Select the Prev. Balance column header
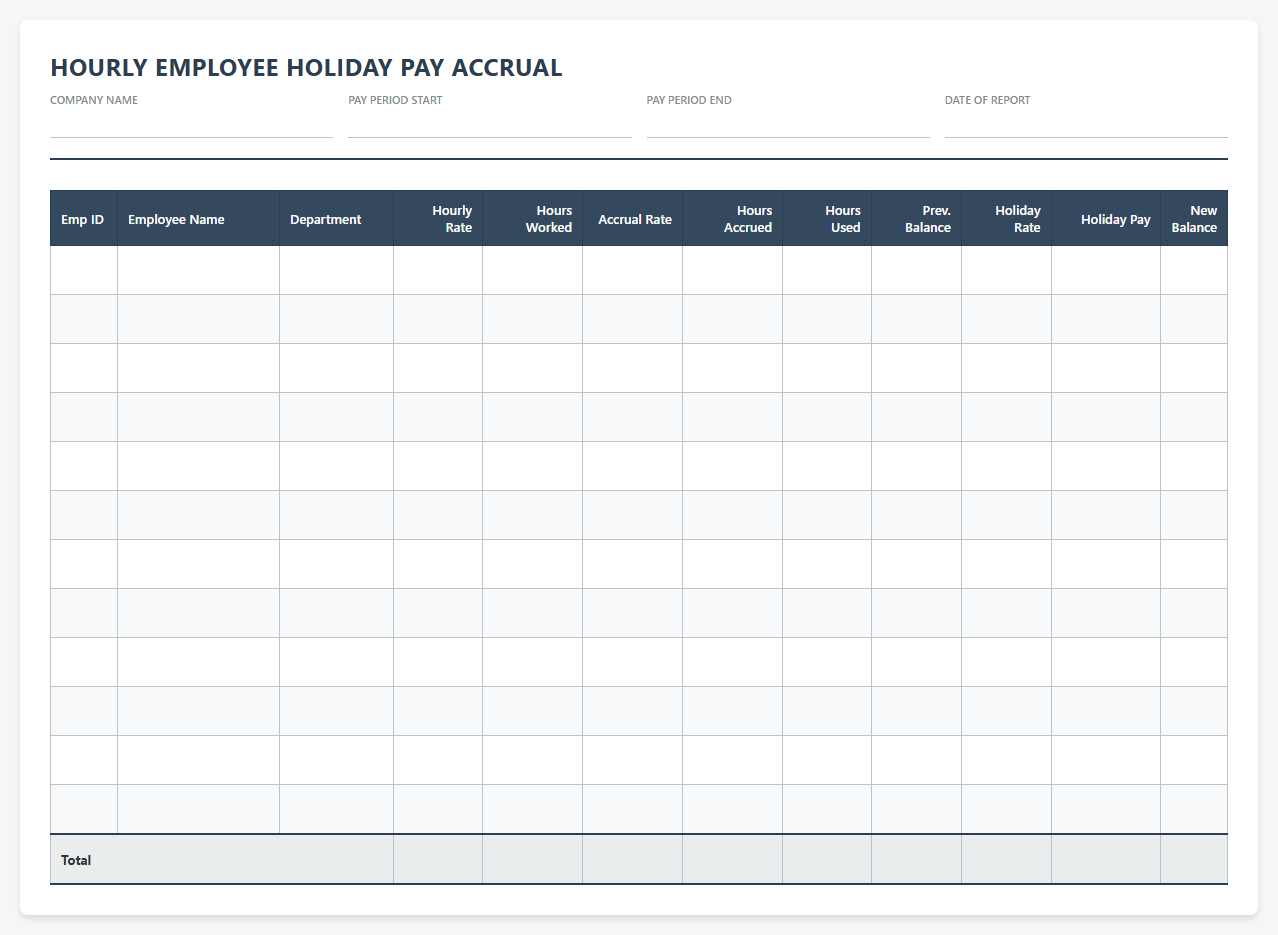The image size is (1278, 935). (x=917, y=219)
